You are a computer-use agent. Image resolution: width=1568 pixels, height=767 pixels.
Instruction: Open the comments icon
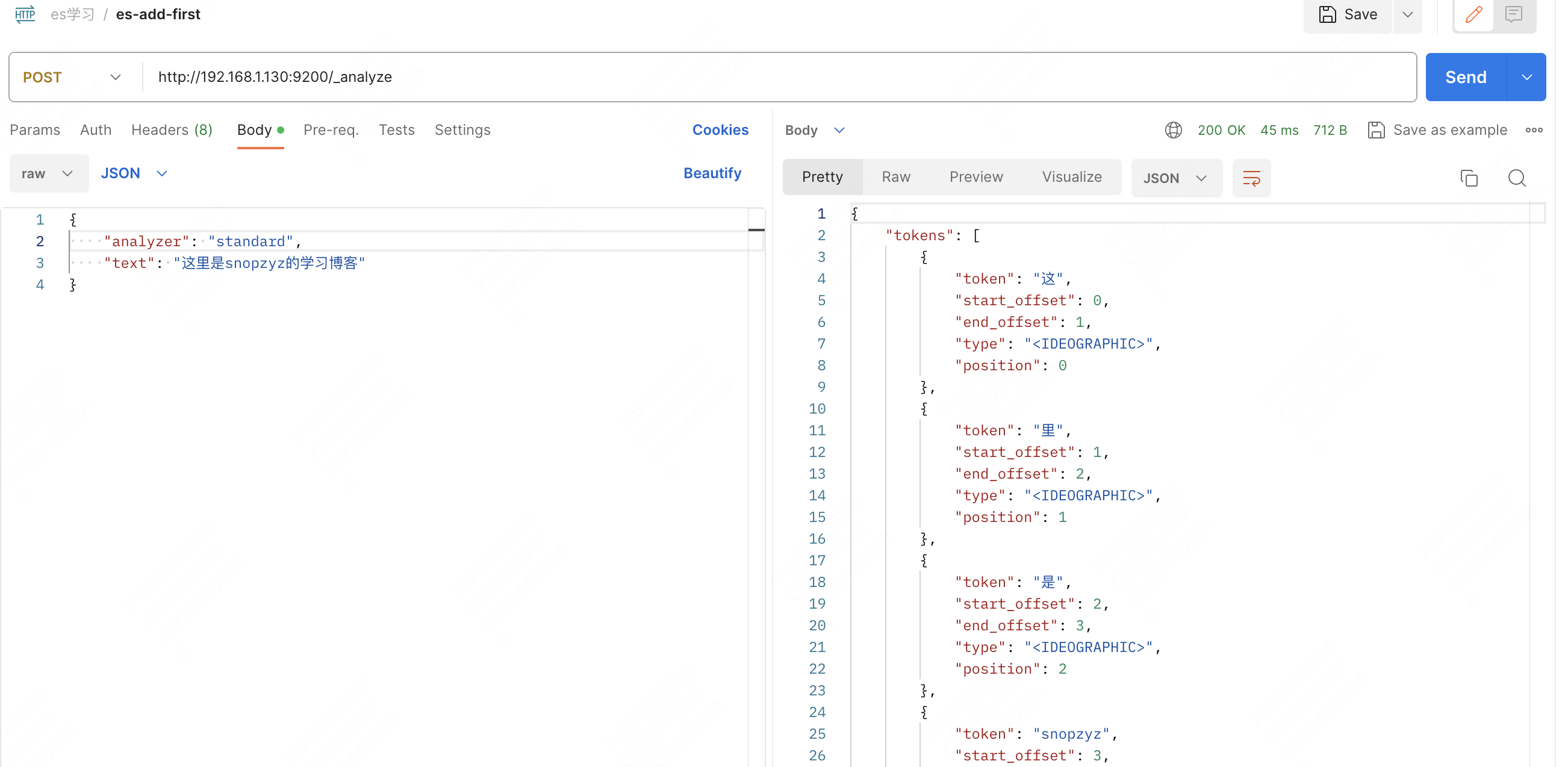tap(1514, 14)
